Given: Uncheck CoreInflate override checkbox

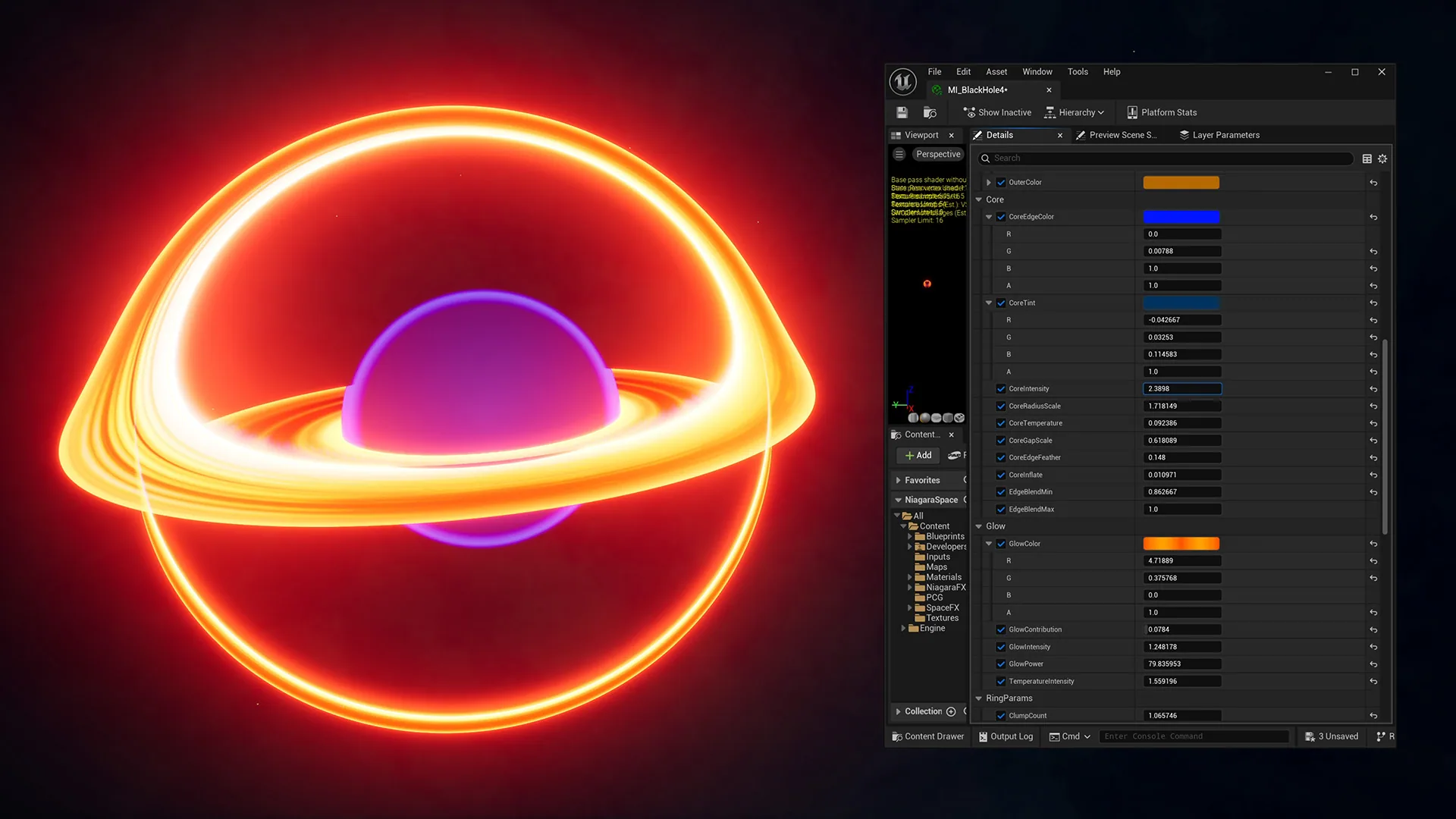Looking at the screenshot, I should tap(1001, 475).
